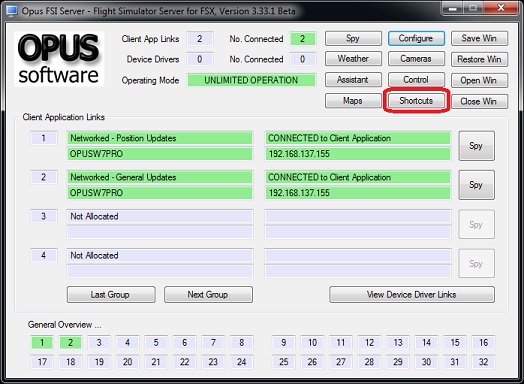
Task: Click link number 3 index box
Action: click(x=44, y=216)
